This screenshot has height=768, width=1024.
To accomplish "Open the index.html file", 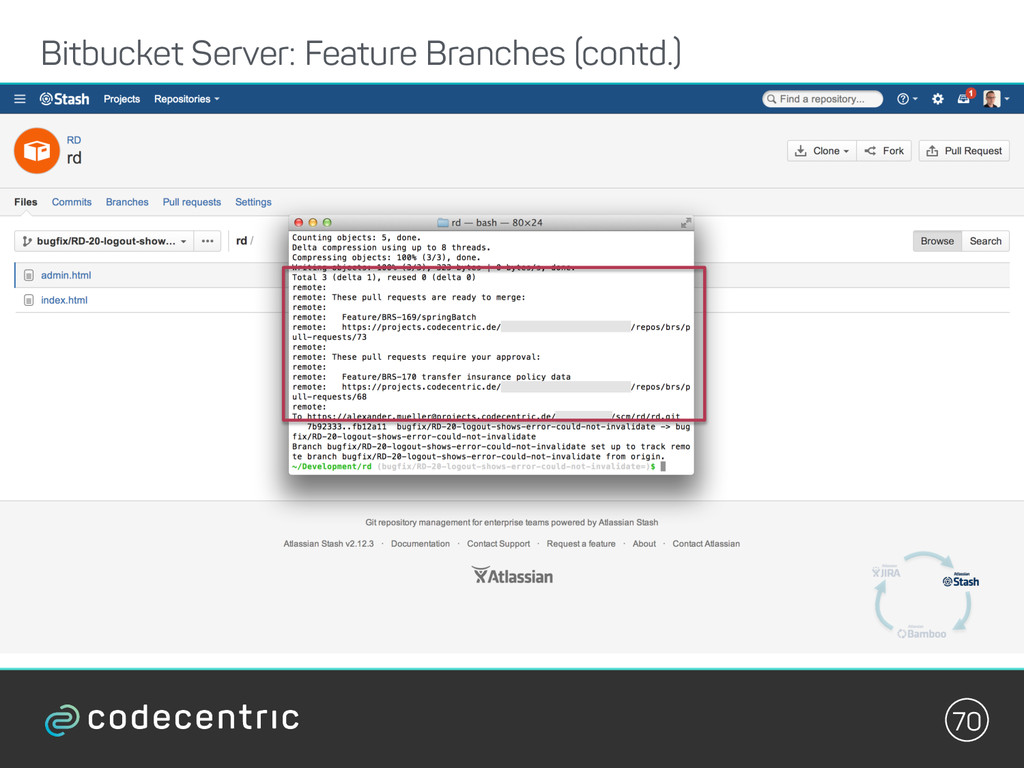I will tap(64, 300).
